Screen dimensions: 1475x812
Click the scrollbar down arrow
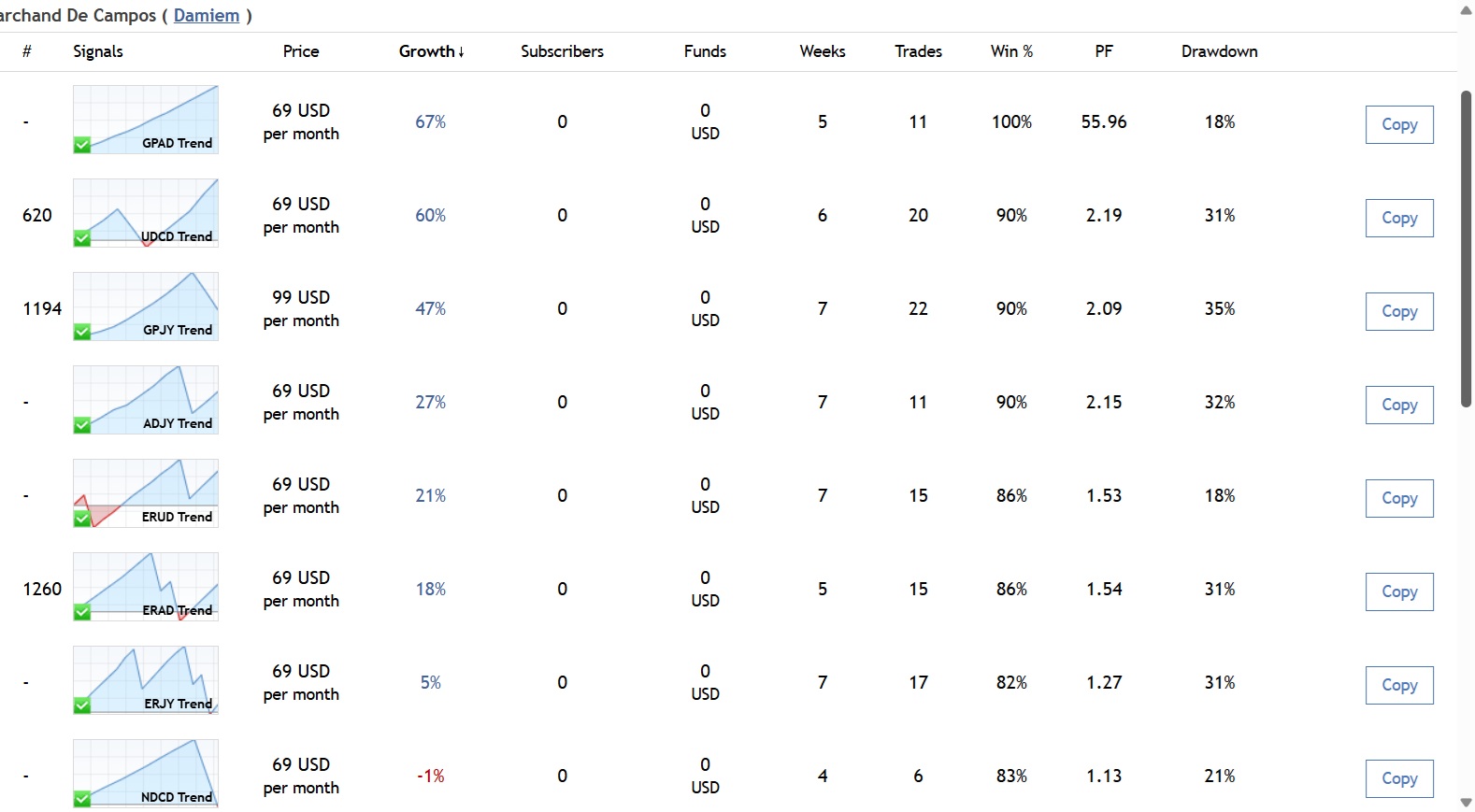1466,803
